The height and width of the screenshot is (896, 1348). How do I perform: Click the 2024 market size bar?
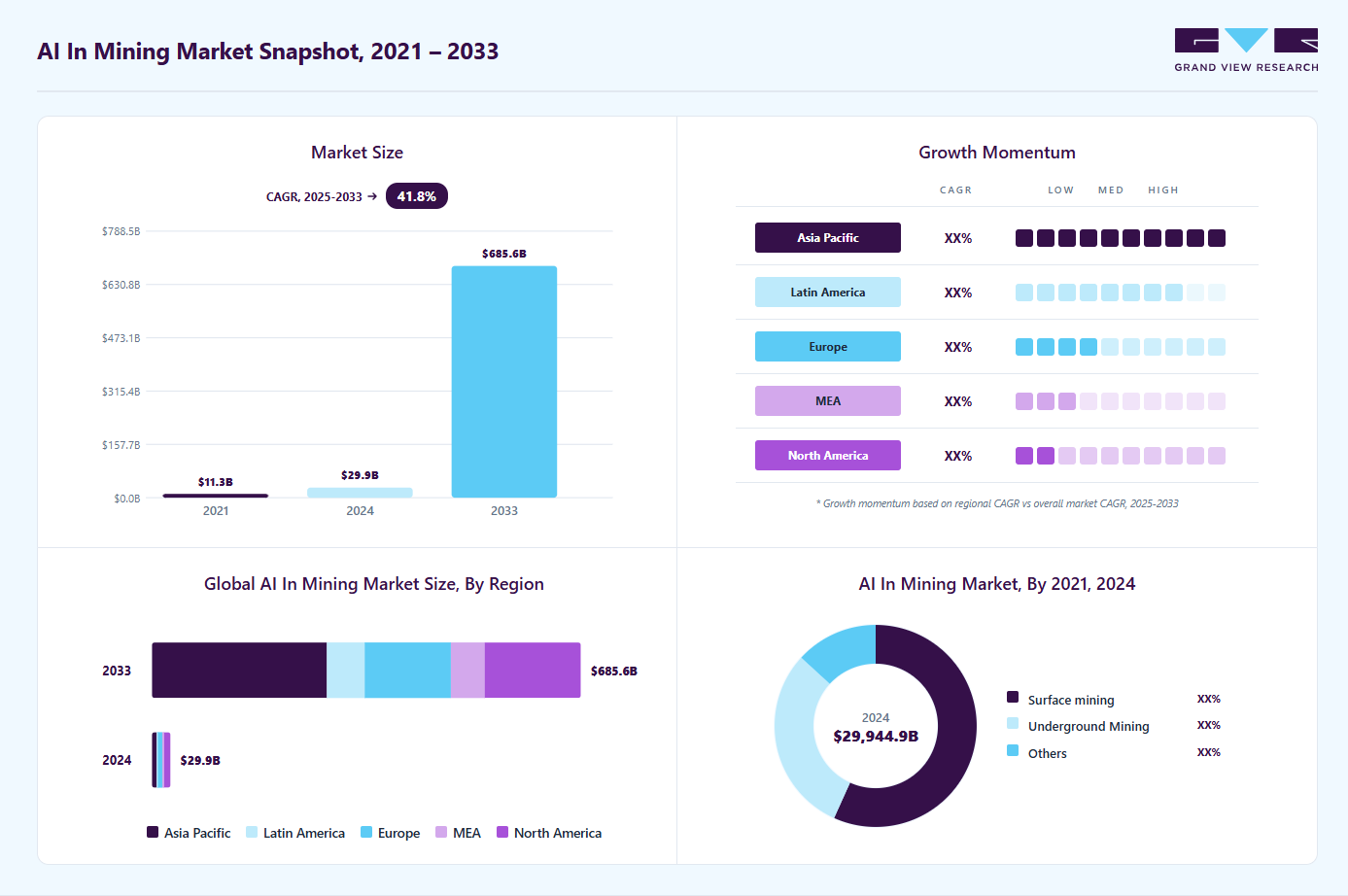click(x=360, y=493)
